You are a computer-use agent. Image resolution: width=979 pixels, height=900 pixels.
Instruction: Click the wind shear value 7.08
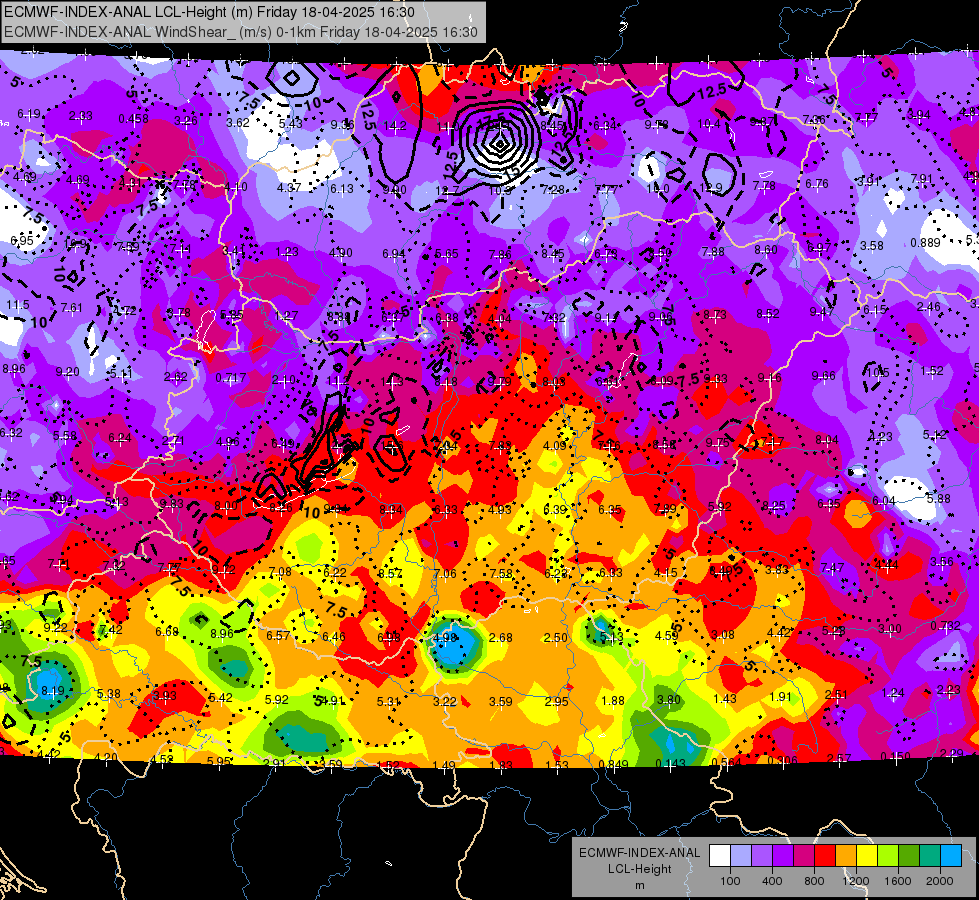pos(280,571)
